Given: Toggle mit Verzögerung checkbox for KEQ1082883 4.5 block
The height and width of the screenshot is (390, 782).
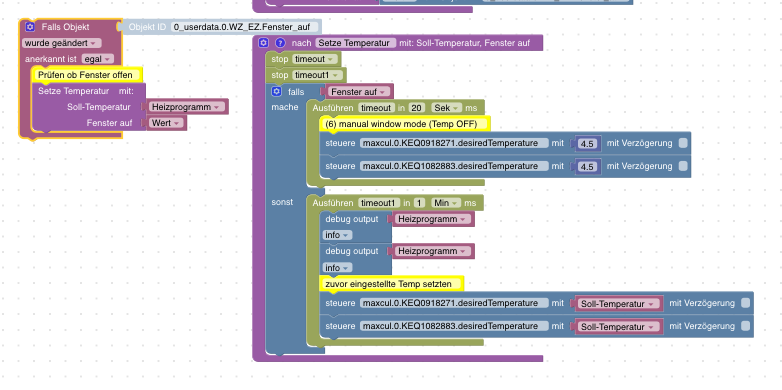Looking at the screenshot, I should [x=683, y=166].
